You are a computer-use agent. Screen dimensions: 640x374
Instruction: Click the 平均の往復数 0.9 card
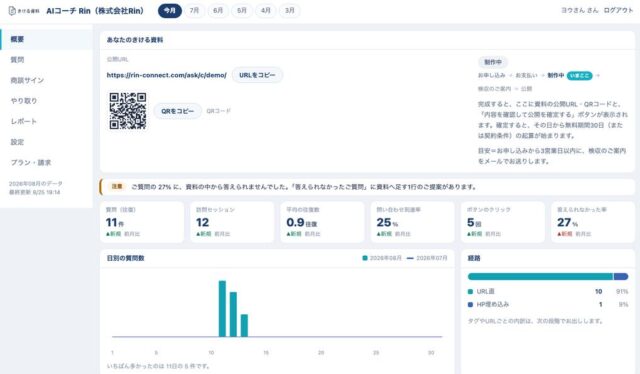[x=322, y=222]
